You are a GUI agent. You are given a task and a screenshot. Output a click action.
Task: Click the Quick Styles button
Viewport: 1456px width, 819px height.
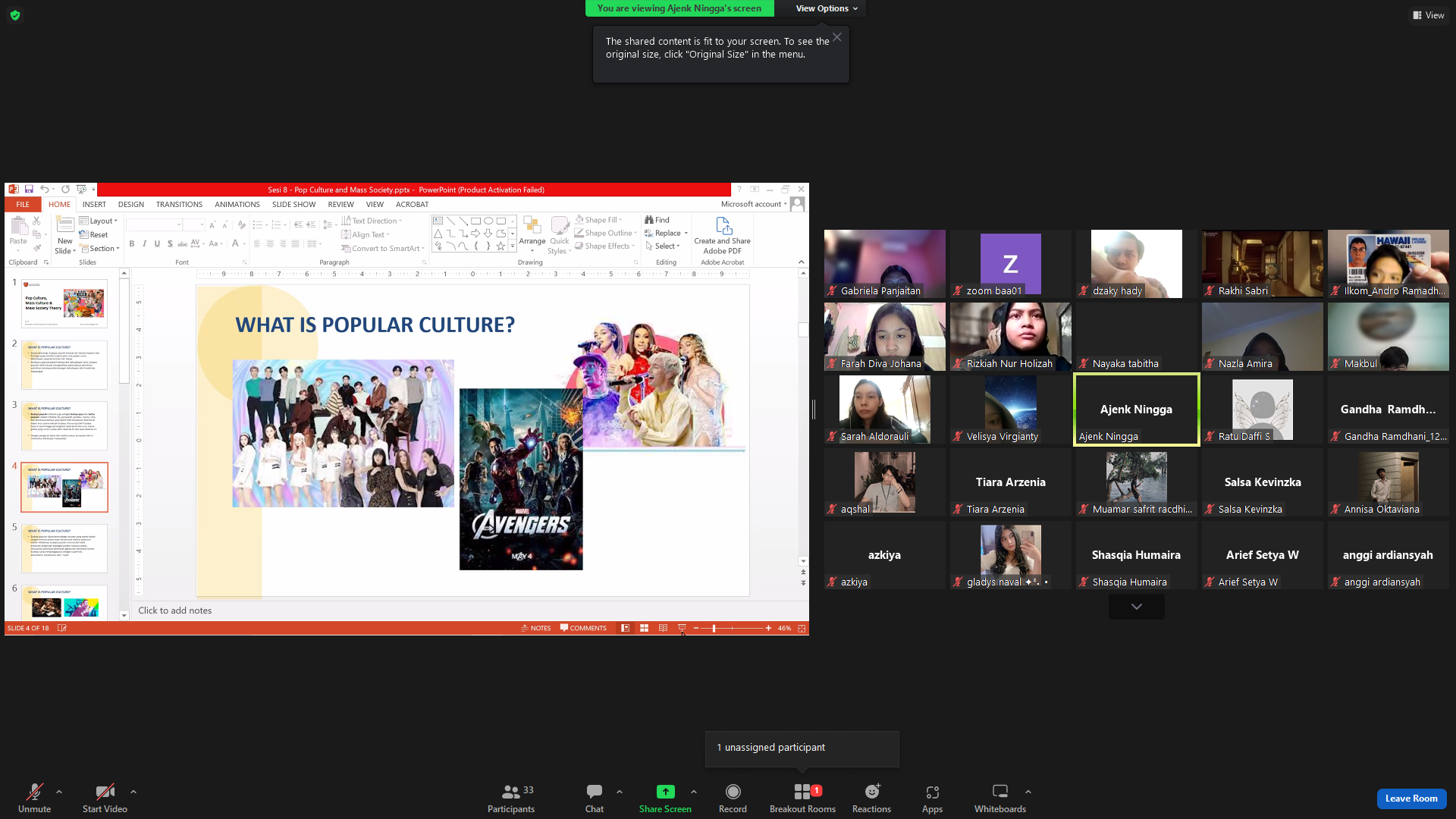coord(559,236)
